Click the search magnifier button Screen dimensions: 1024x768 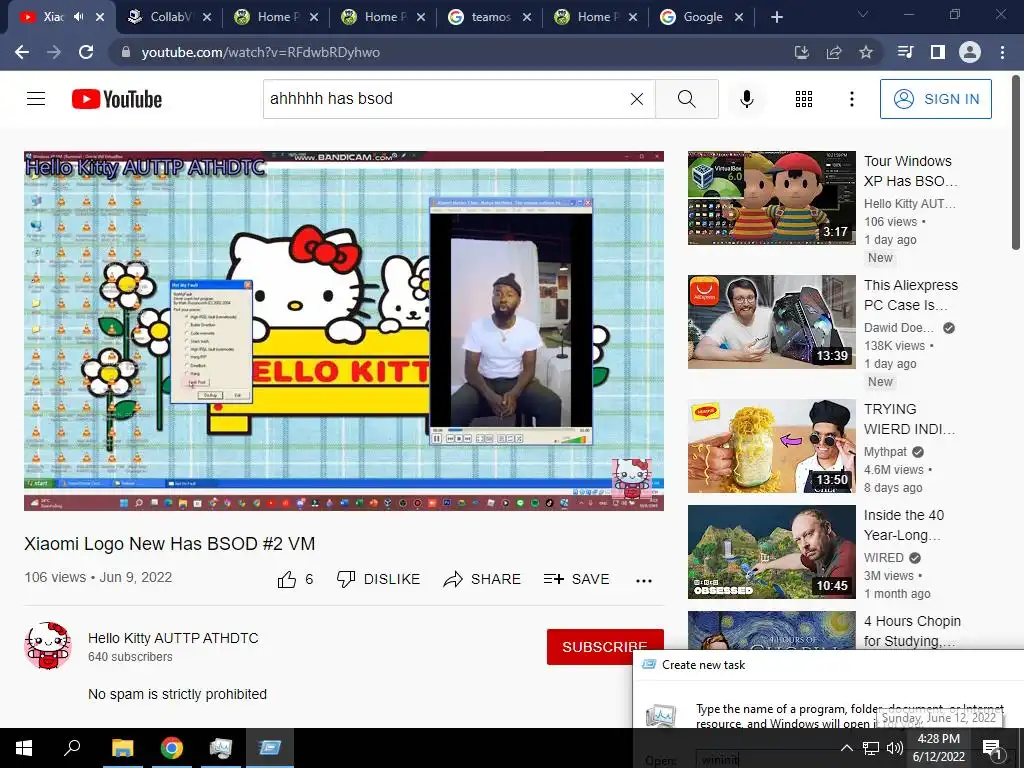pos(686,99)
